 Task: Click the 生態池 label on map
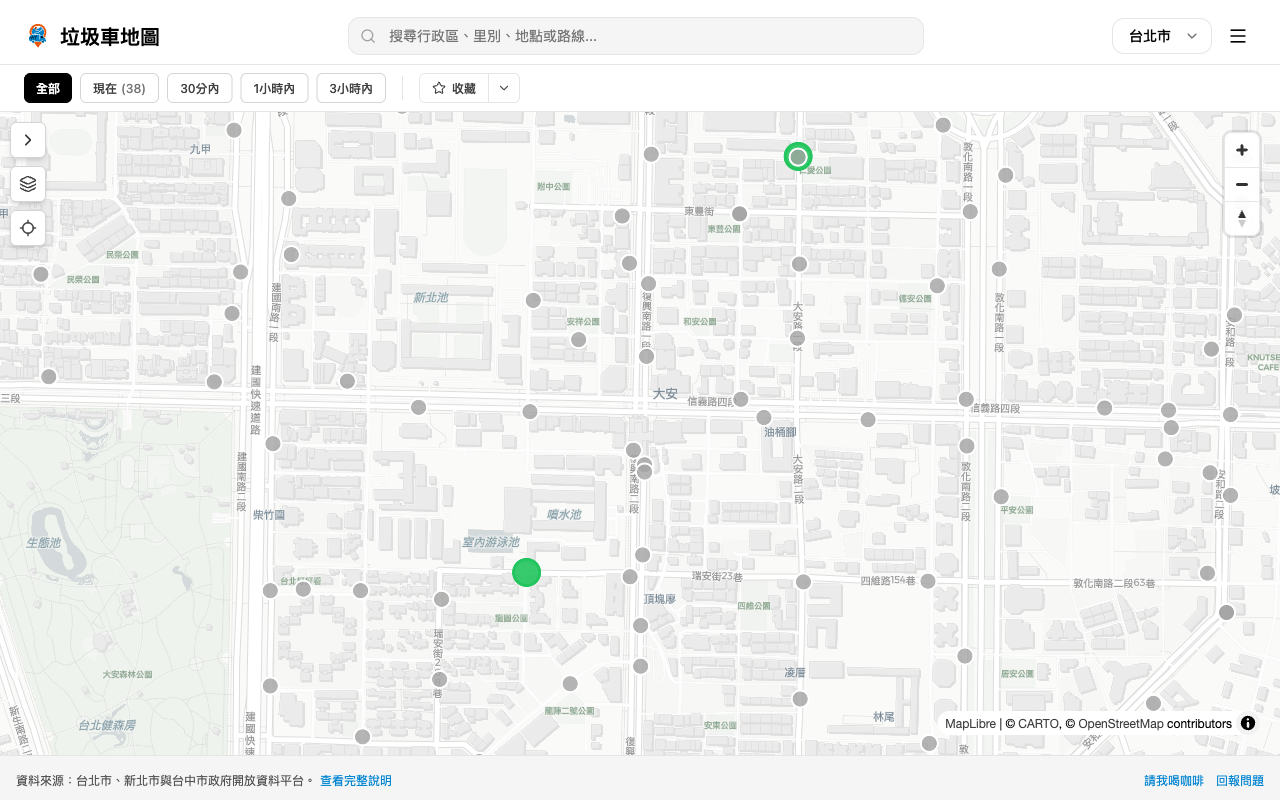tap(43, 542)
